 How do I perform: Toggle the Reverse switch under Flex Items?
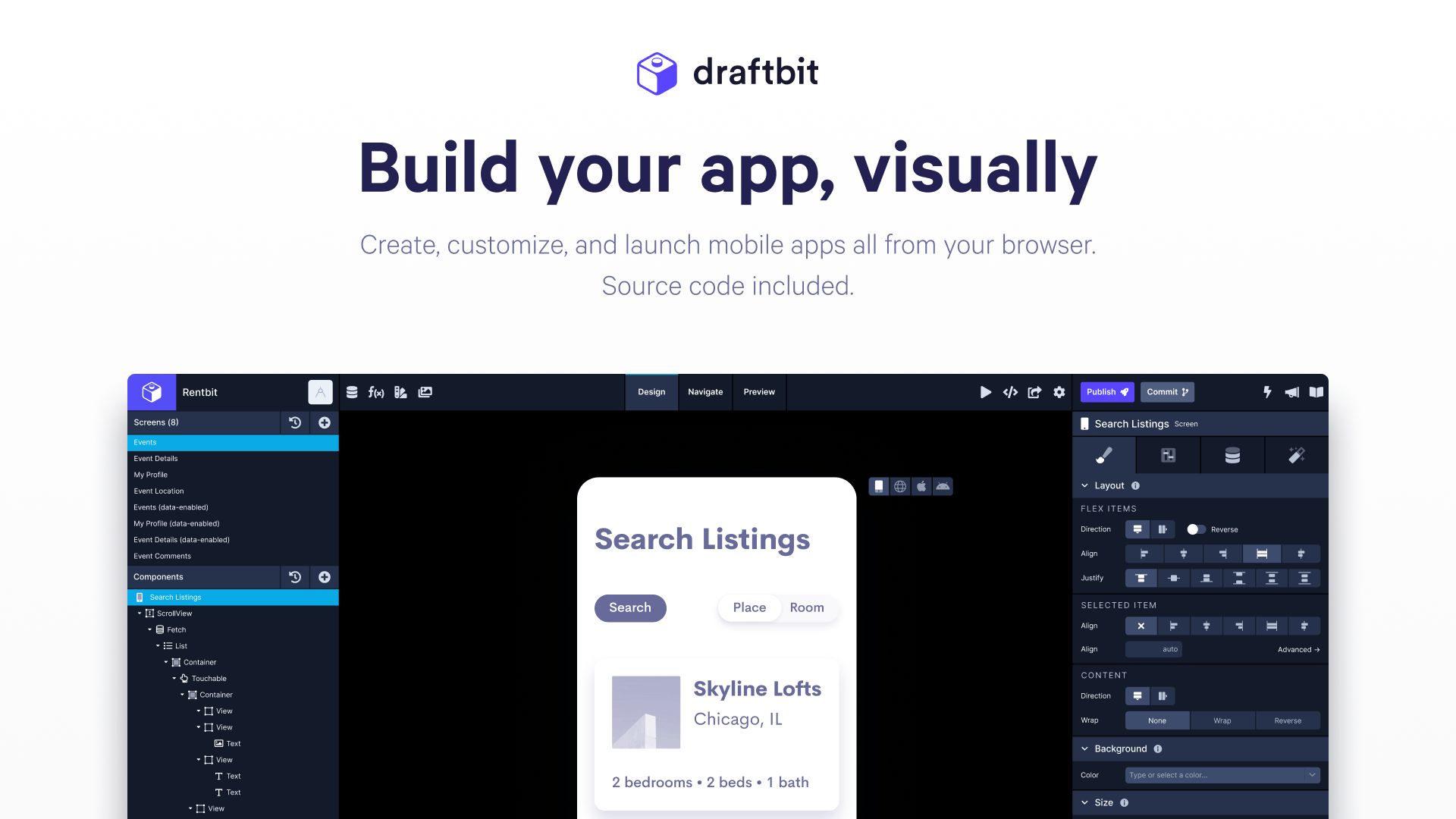point(1197,529)
